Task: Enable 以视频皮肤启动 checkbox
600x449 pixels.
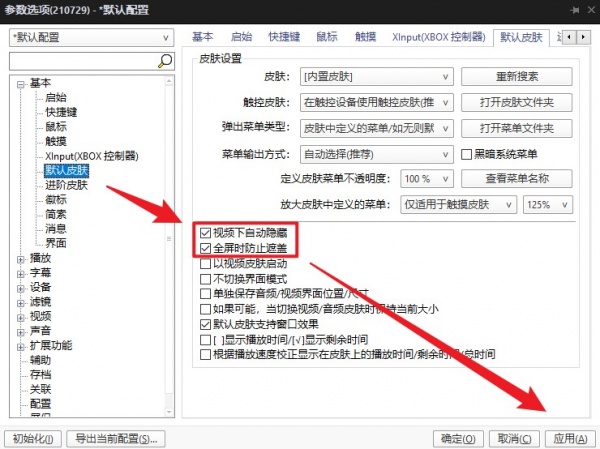Action: pyautogui.click(x=206, y=265)
